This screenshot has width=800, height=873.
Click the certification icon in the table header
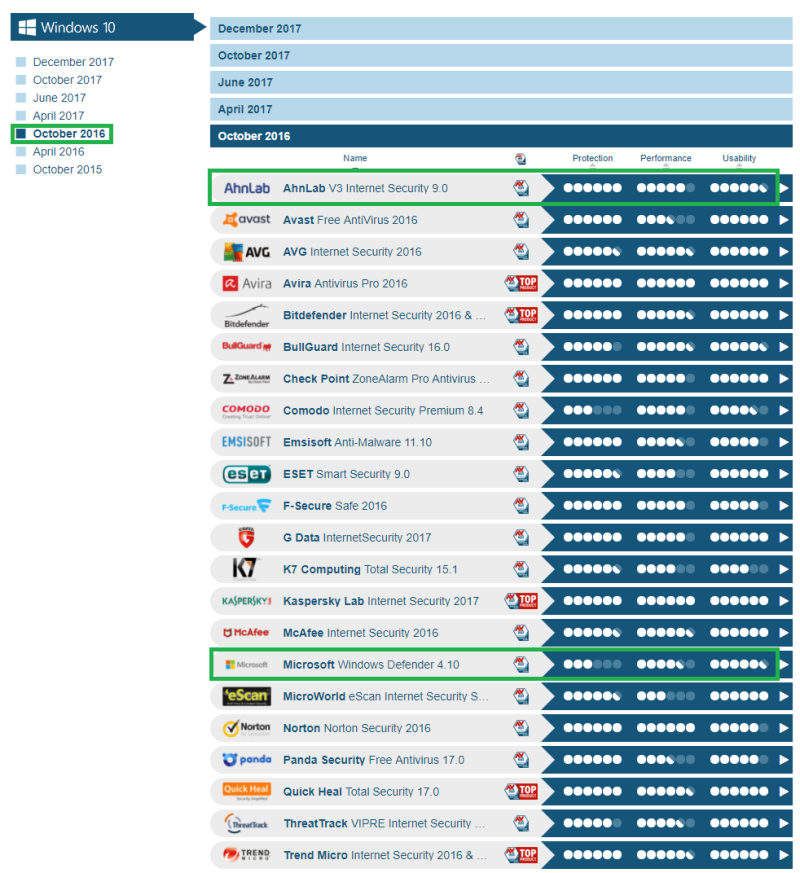click(521, 159)
